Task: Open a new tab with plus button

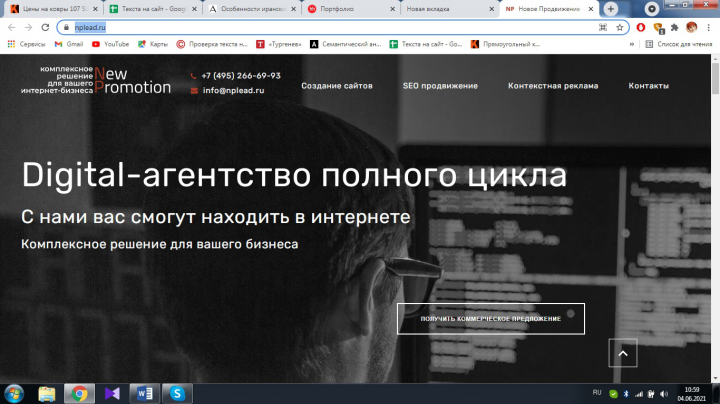Action: (611, 9)
